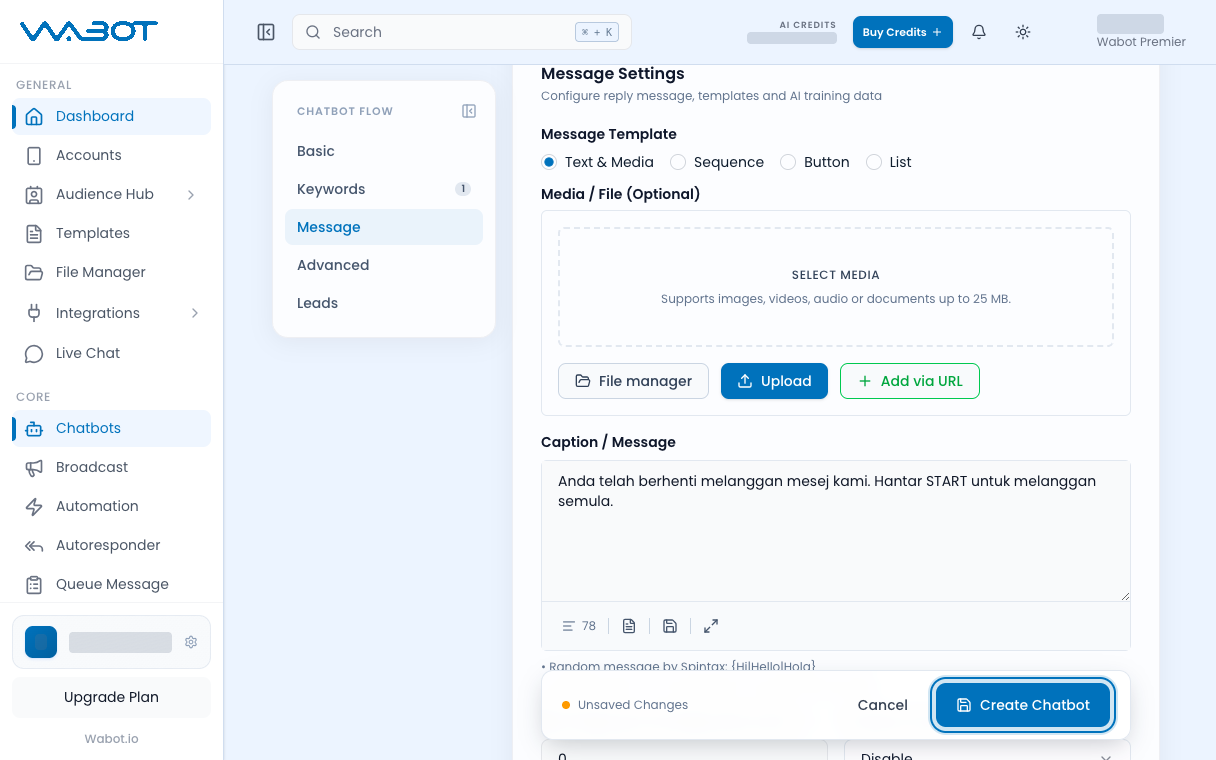Open the Disable dropdown at bottom

[x=987, y=750]
